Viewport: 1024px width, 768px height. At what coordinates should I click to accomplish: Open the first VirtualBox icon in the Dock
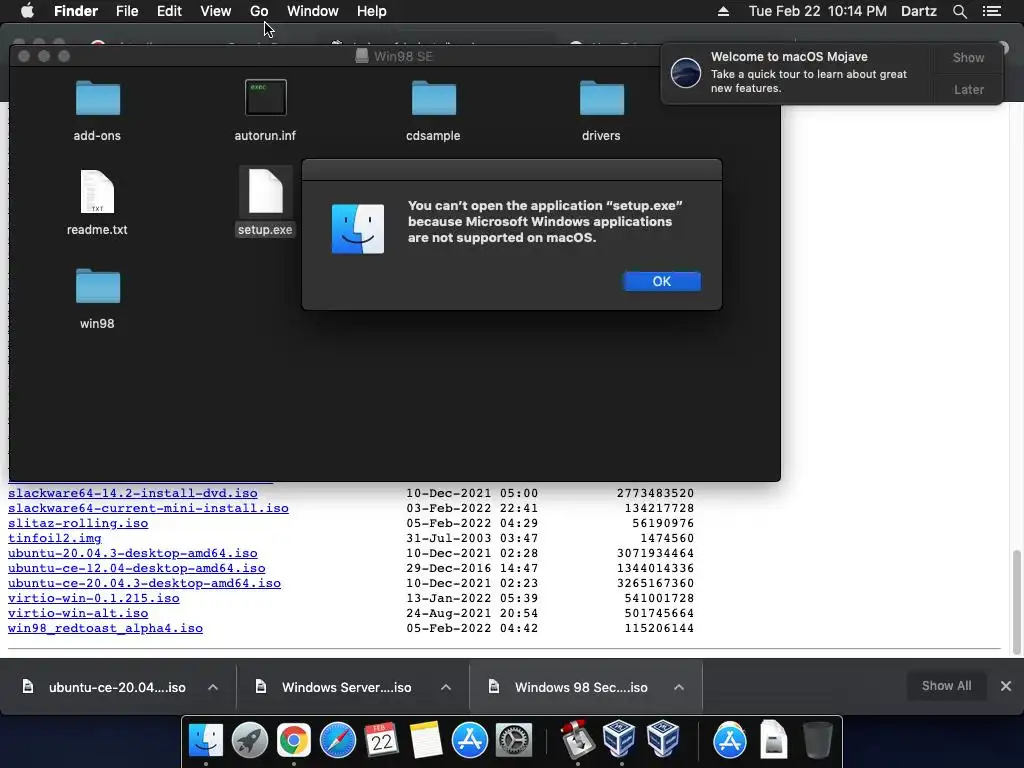[619, 739]
